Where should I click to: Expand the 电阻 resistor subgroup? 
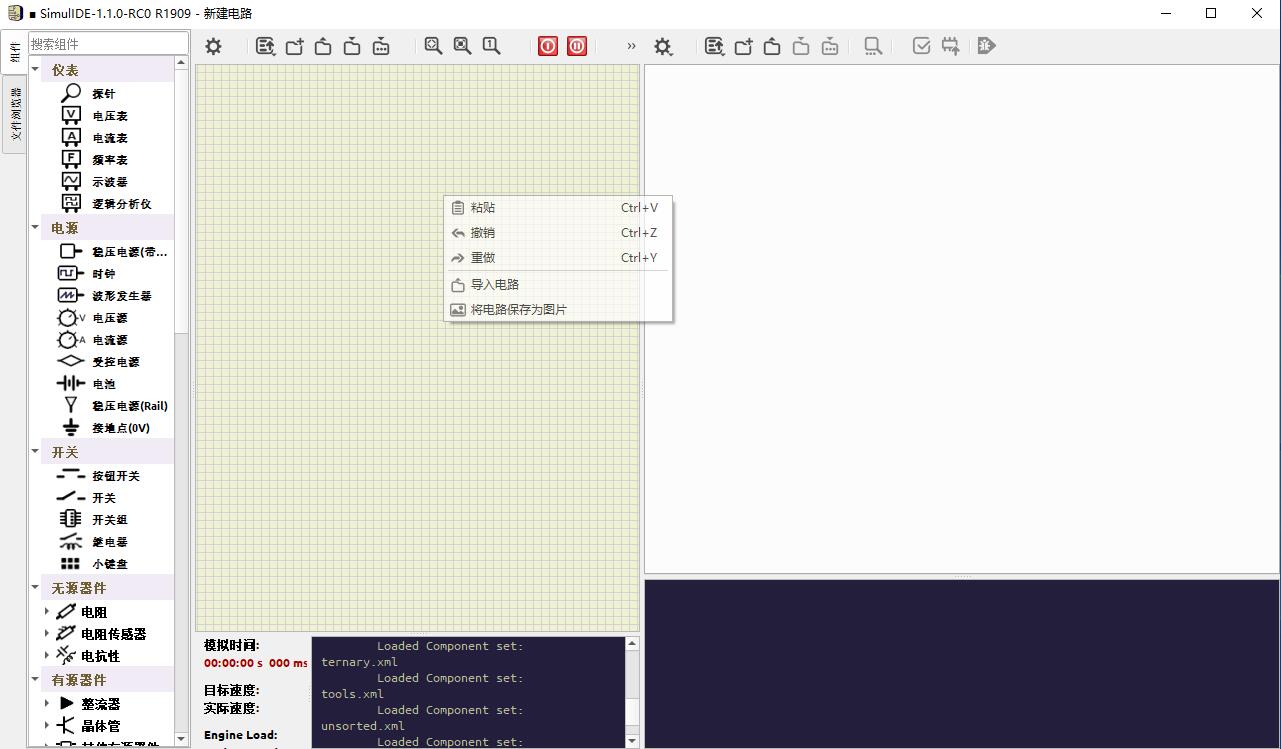pyautogui.click(x=47, y=611)
